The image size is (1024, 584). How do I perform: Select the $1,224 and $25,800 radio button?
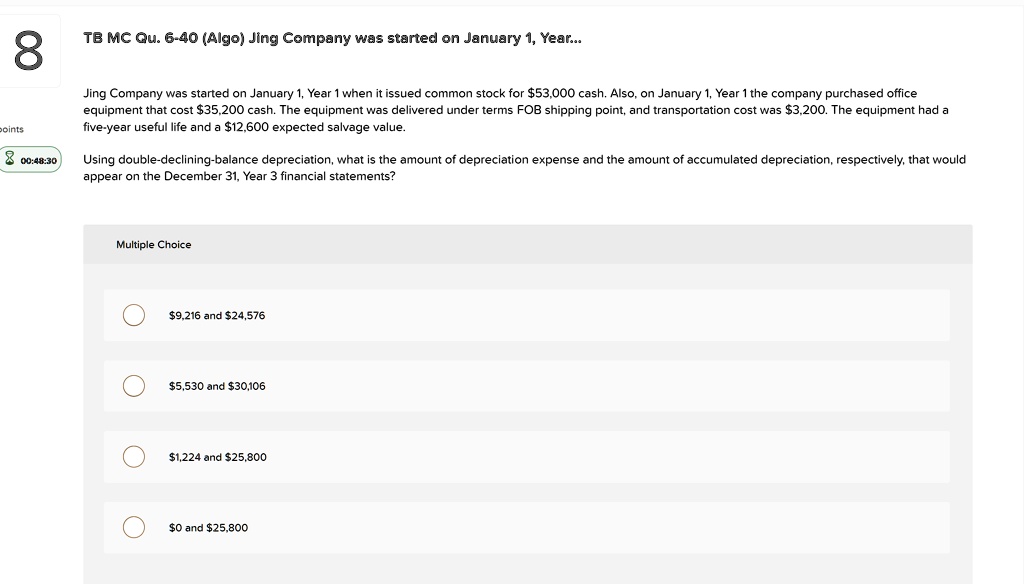pyautogui.click(x=134, y=457)
